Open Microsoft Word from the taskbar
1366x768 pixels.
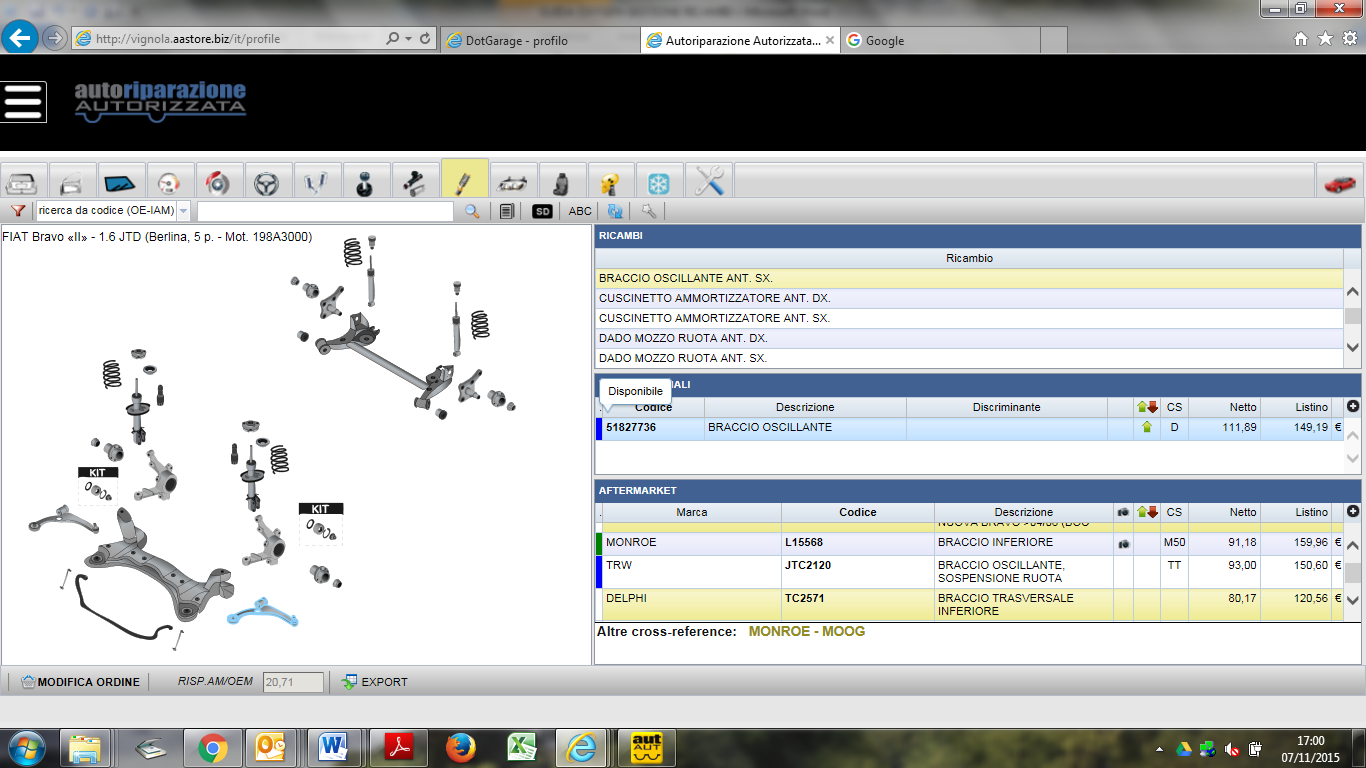334,747
